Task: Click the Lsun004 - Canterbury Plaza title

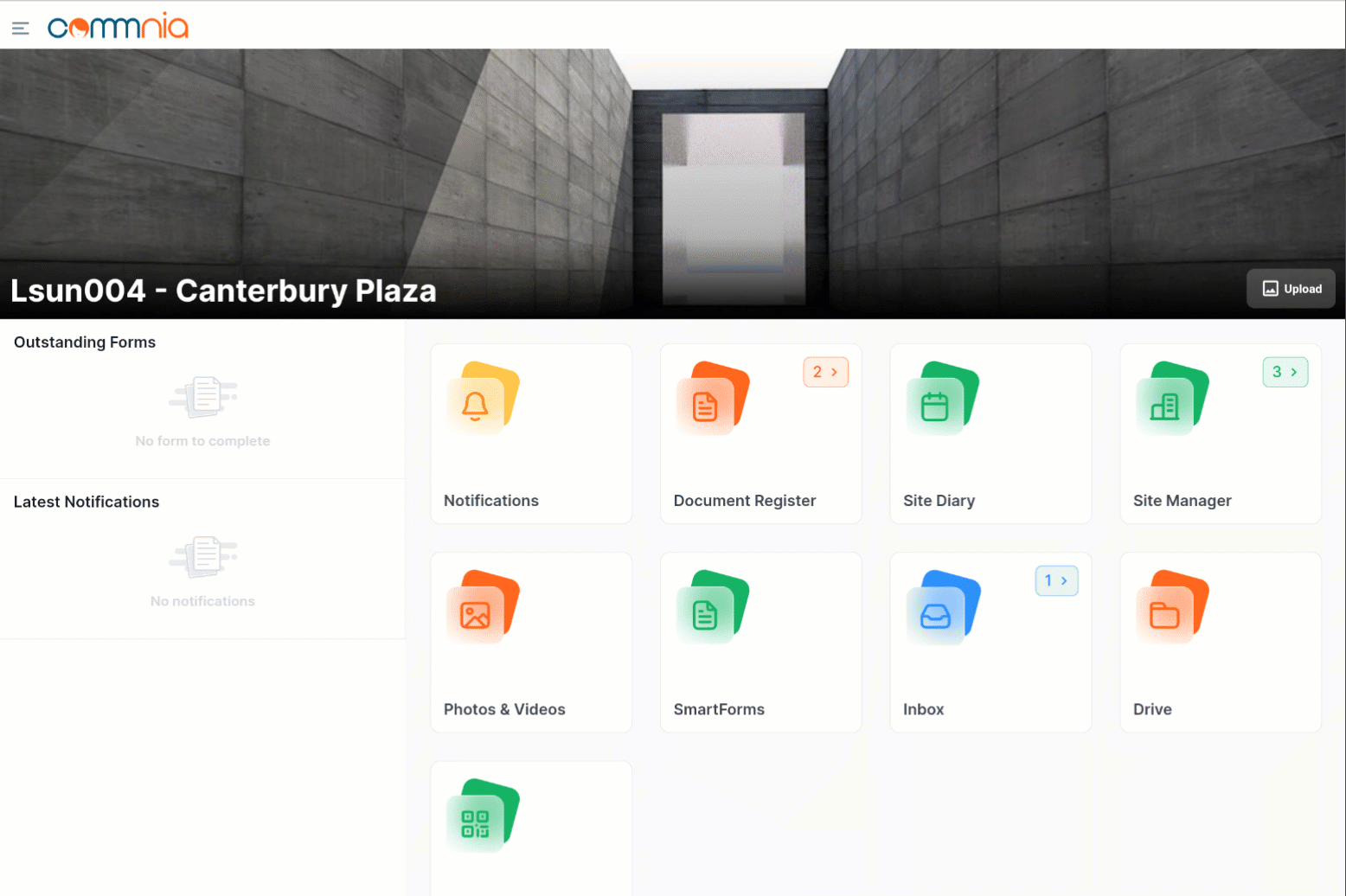Action: (223, 291)
